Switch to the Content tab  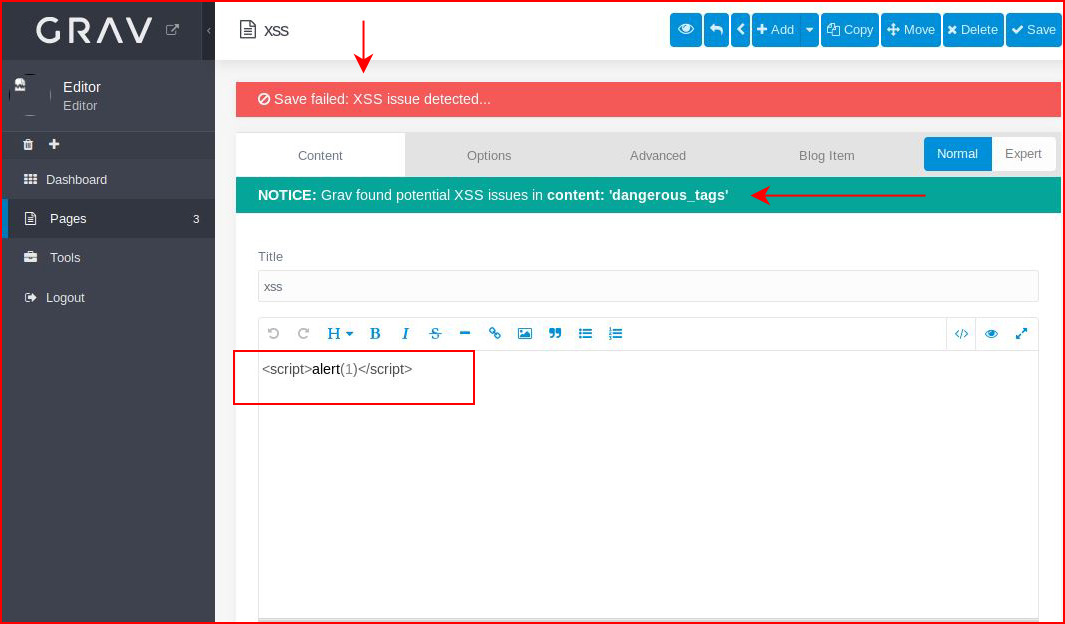pyautogui.click(x=320, y=155)
